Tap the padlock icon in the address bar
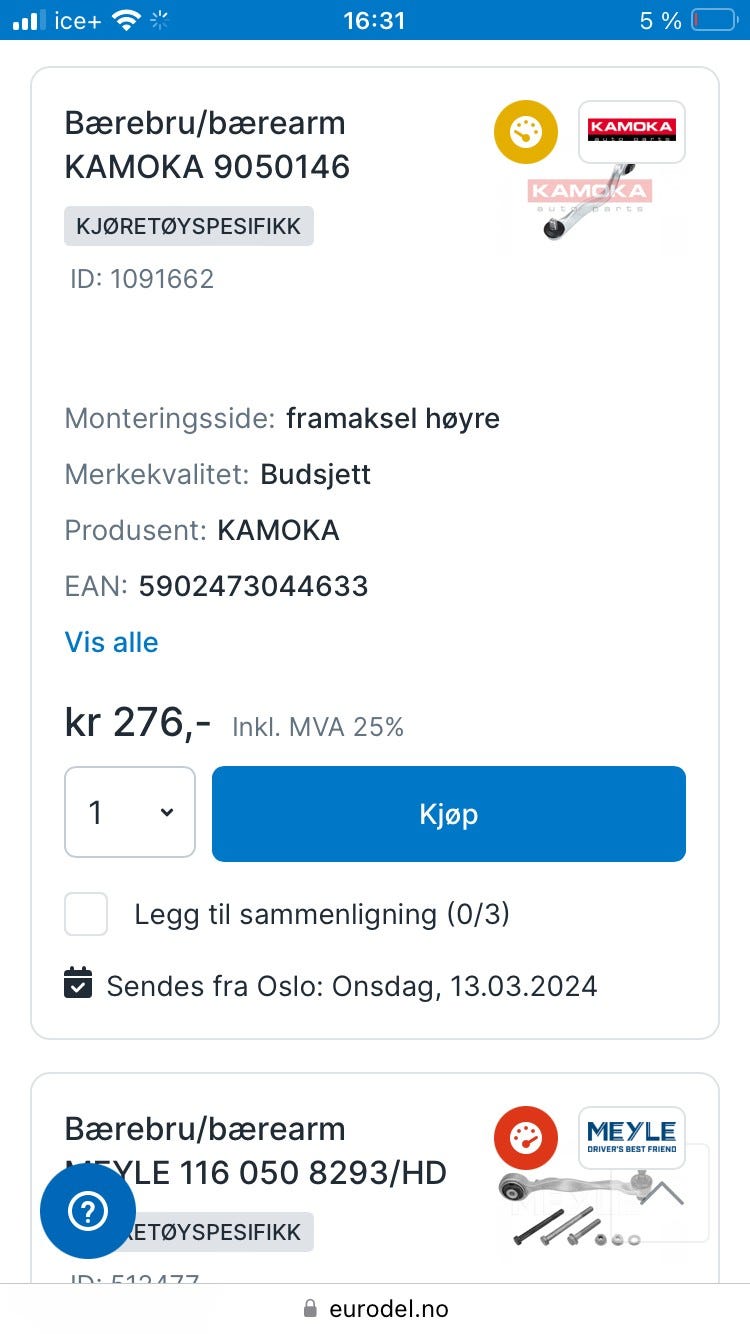Viewport: 750px width, 1334px height. (x=310, y=1309)
